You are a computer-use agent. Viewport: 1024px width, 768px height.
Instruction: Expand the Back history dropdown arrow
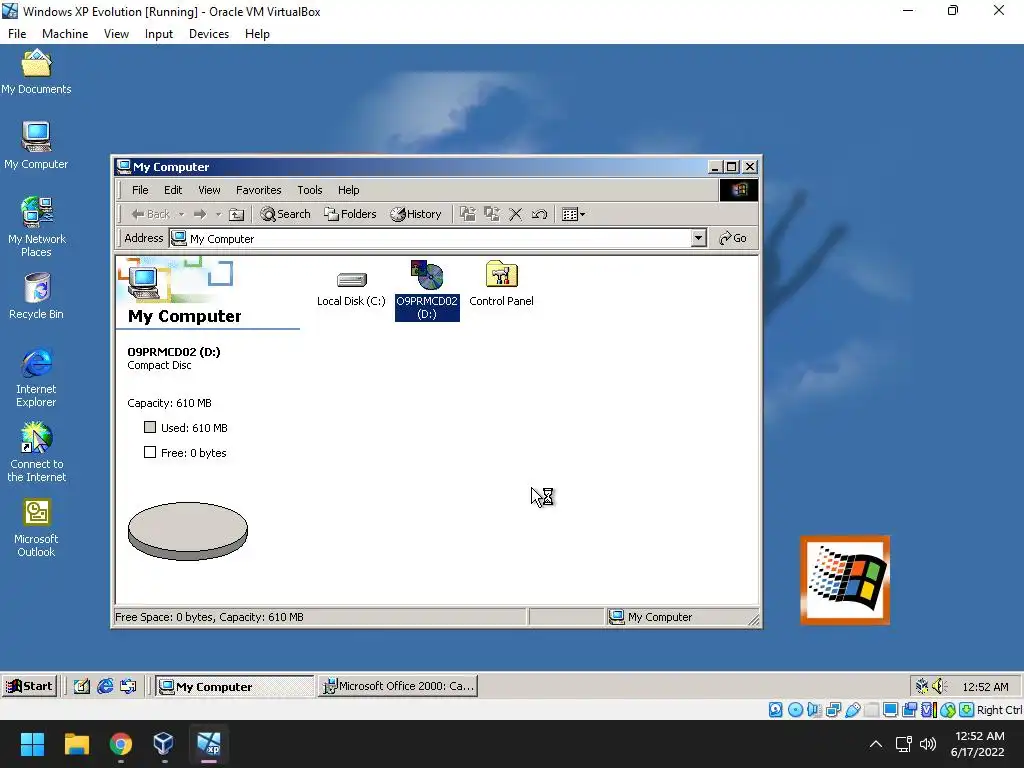(x=182, y=214)
